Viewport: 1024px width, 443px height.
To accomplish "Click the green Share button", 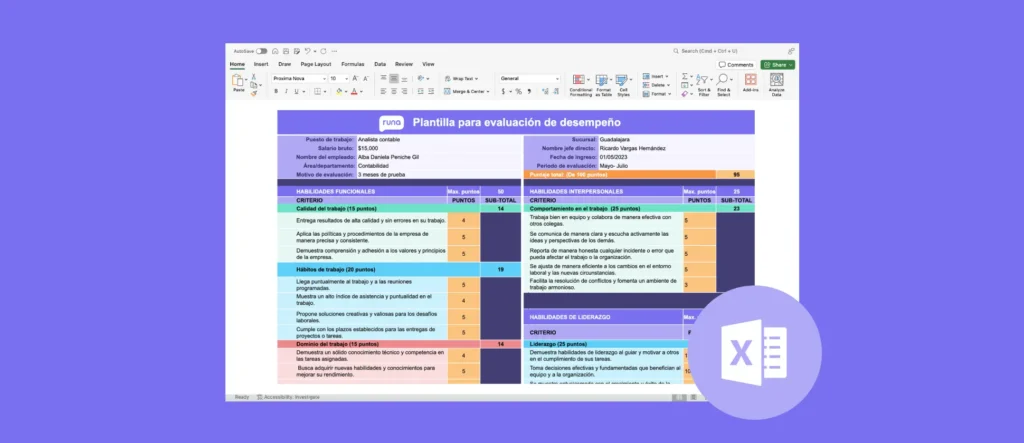I will point(778,64).
